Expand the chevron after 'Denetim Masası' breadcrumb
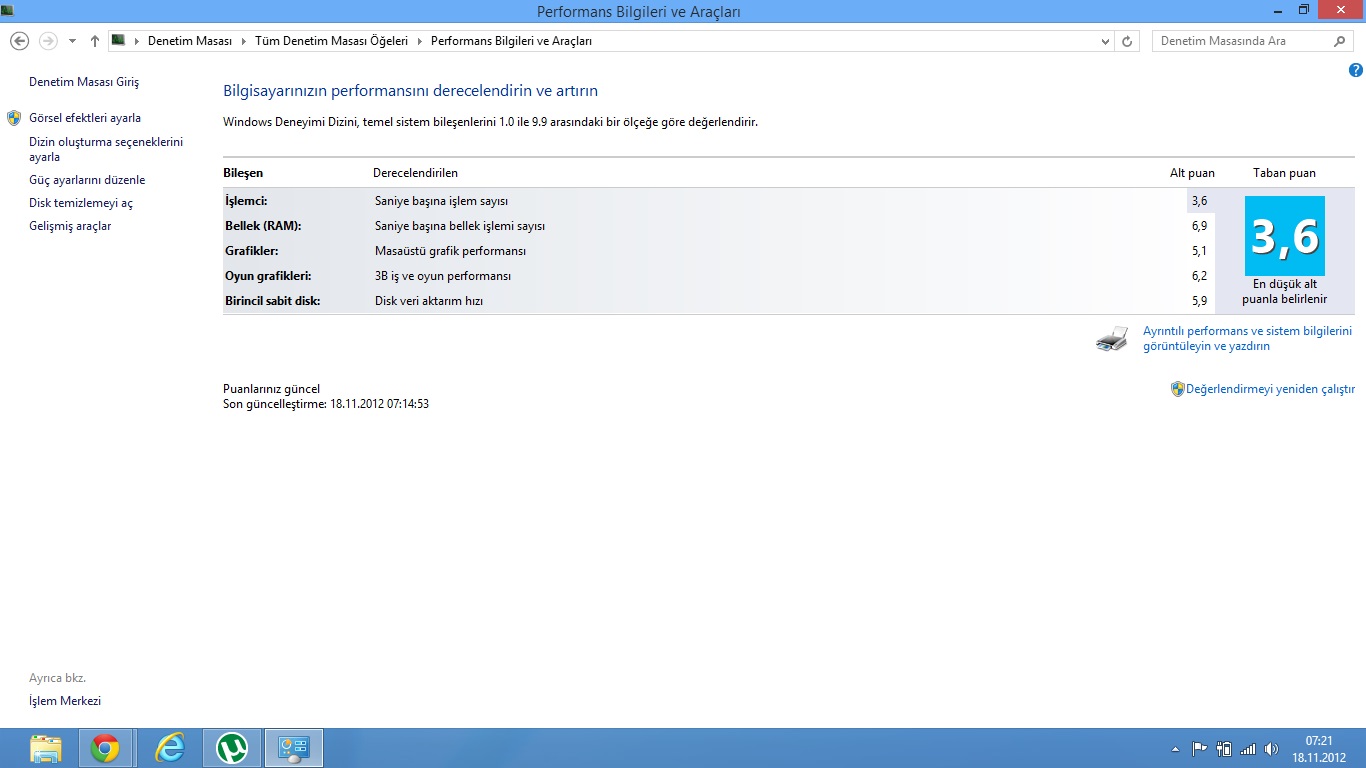The width and height of the screenshot is (1366, 768). tap(243, 41)
